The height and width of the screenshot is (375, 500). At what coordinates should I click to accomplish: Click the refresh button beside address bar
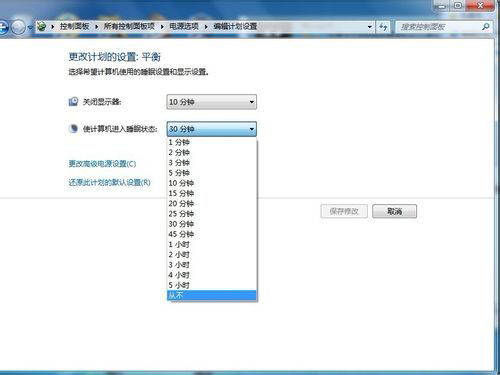(383, 27)
